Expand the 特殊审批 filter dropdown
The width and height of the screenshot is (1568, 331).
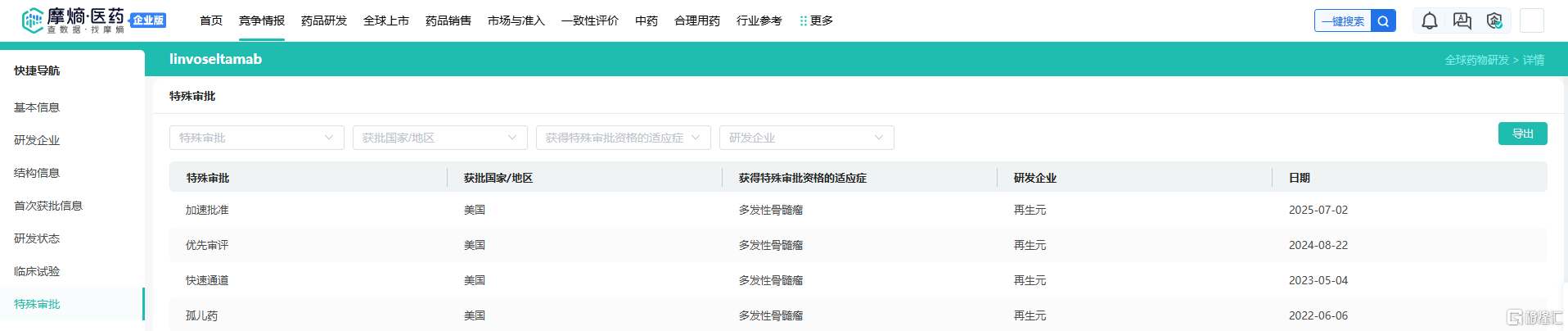pos(257,138)
